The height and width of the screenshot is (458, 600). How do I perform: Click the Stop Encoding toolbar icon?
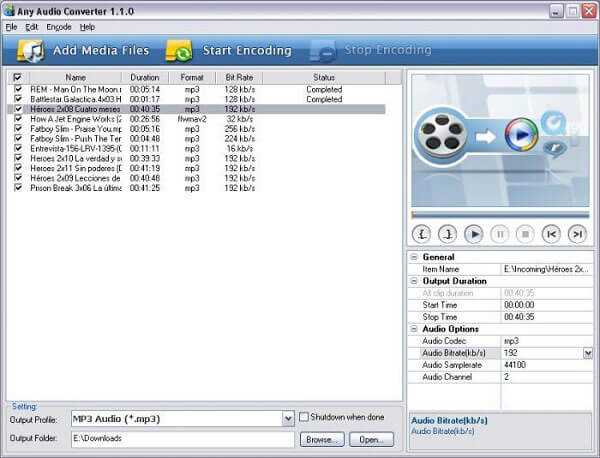point(323,51)
